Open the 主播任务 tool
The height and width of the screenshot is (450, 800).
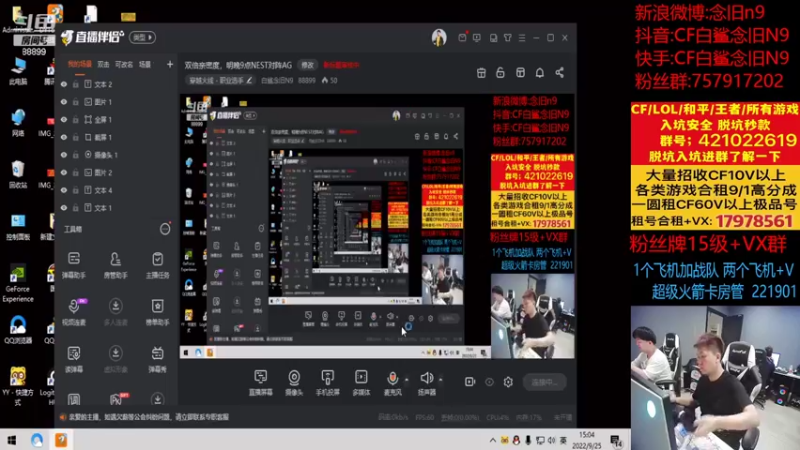tap(157, 265)
